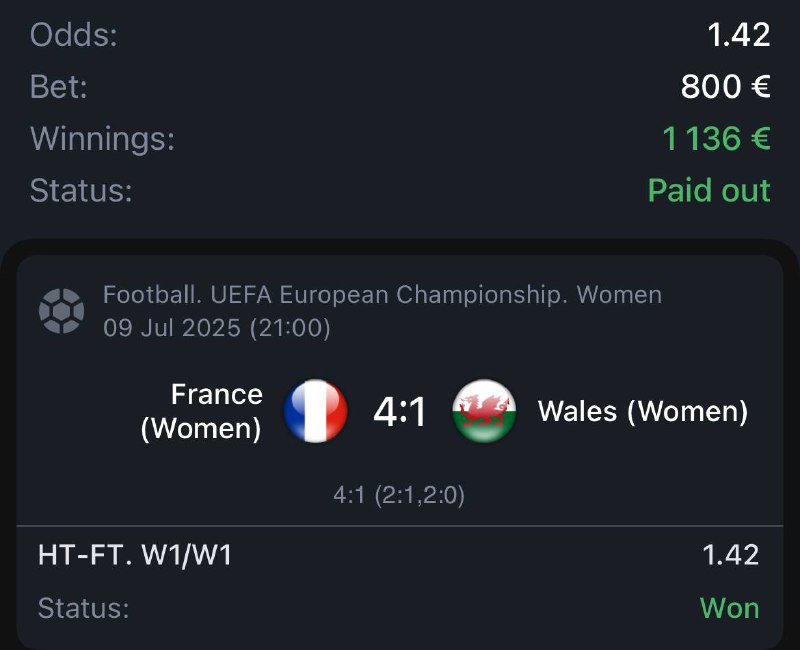This screenshot has height=650, width=800.
Task: Tap the Odds label at the top
Action: (x=74, y=35)
